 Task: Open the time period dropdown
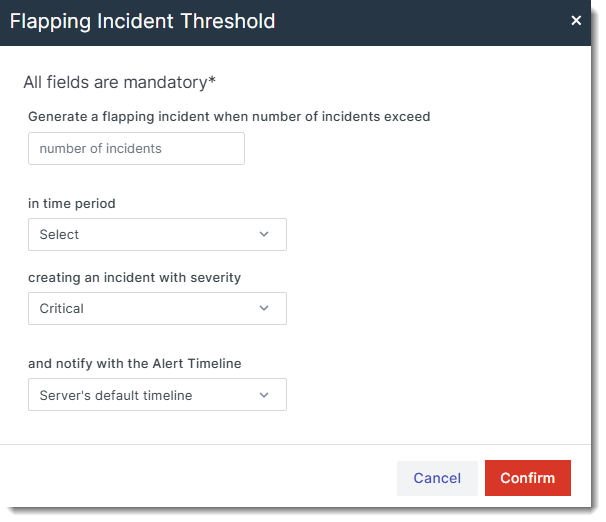(x=157, y=234)
